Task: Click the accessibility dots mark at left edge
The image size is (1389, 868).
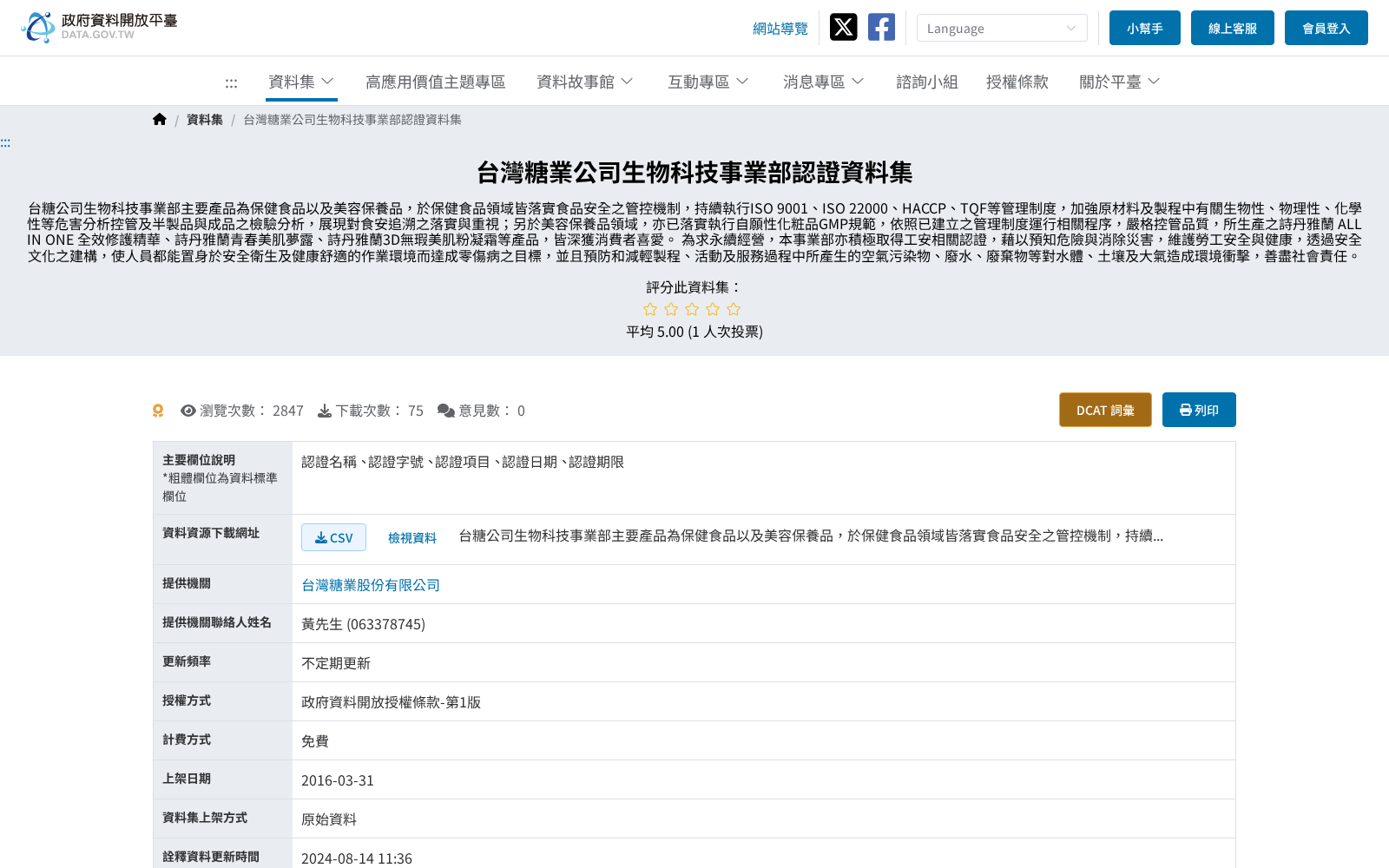Action: tap(5, 142)
